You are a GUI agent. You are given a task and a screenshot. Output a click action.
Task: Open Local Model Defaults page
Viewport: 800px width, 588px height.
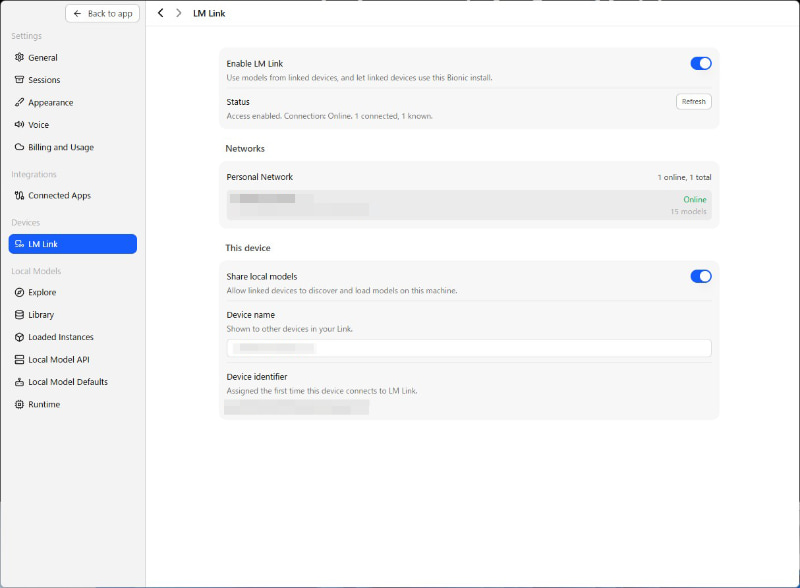(72, 382)
